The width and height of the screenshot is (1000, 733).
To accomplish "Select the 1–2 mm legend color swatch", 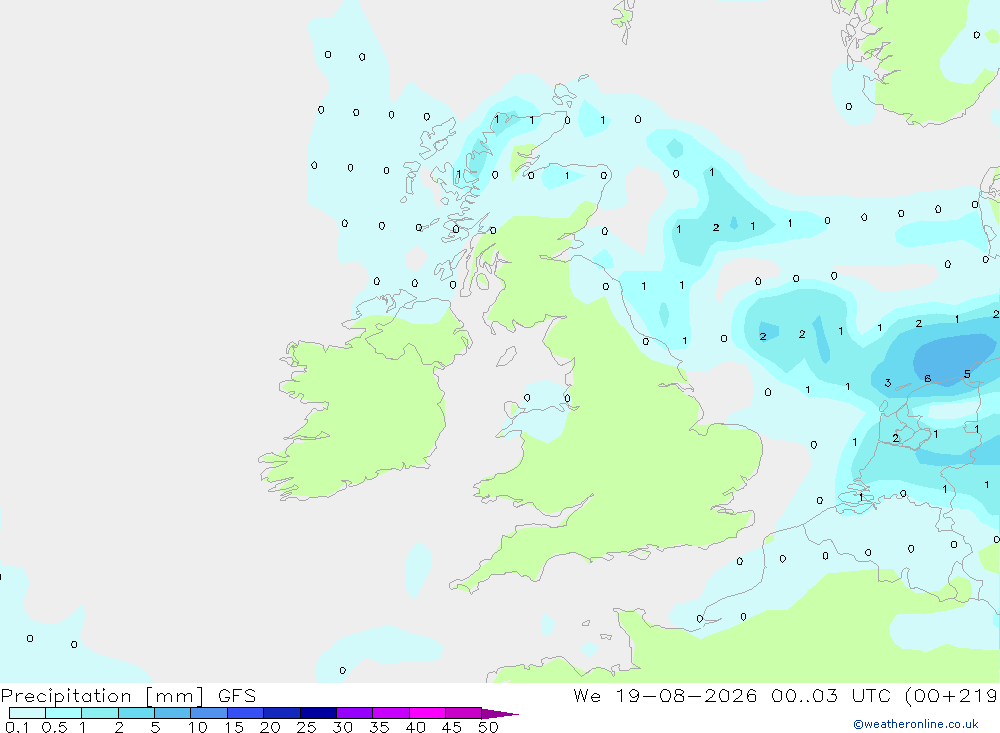I will click(x=100, y=713).
